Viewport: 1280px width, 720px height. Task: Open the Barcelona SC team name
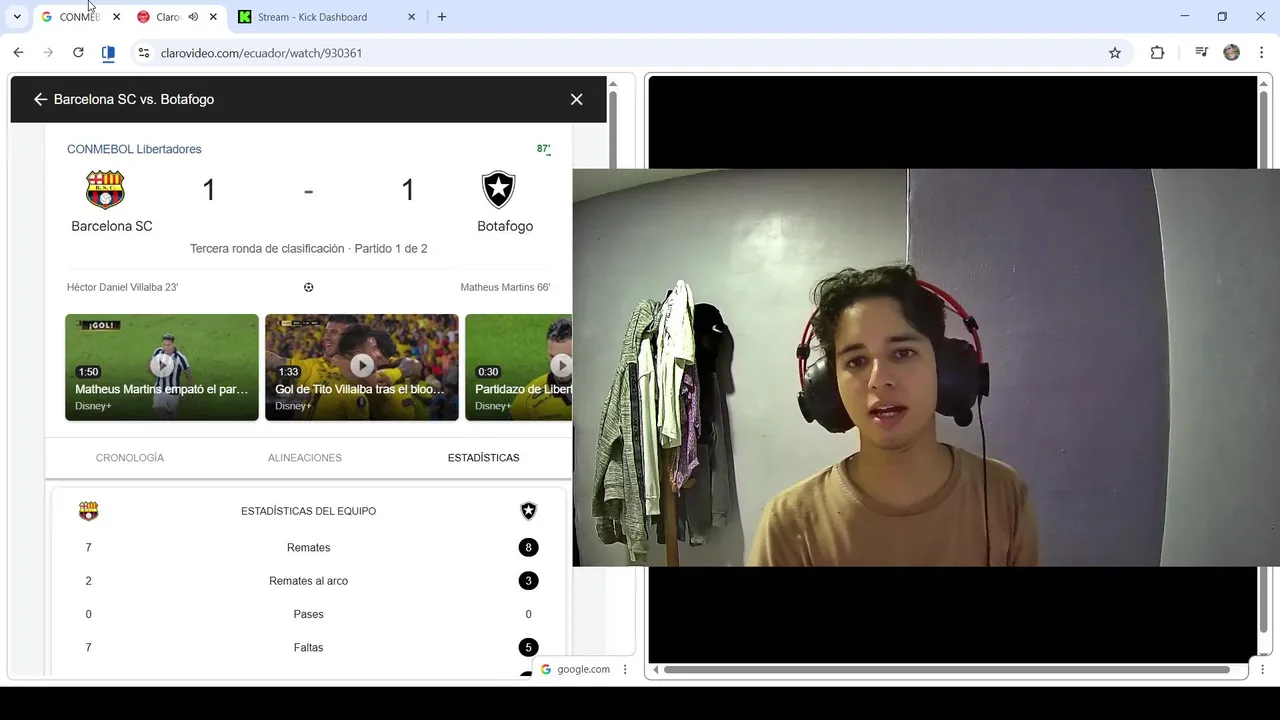[x=112, y=226]
